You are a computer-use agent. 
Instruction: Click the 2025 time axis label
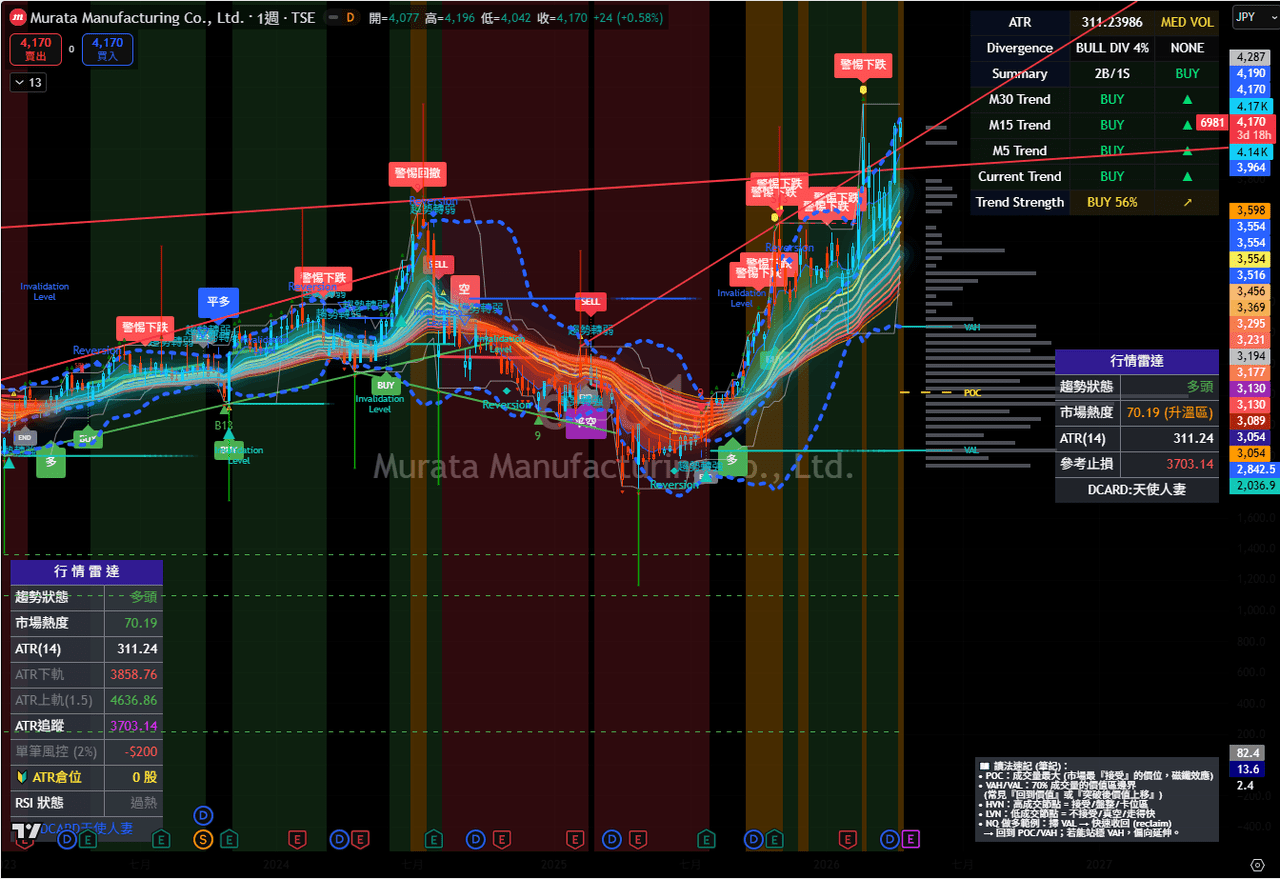553,863
